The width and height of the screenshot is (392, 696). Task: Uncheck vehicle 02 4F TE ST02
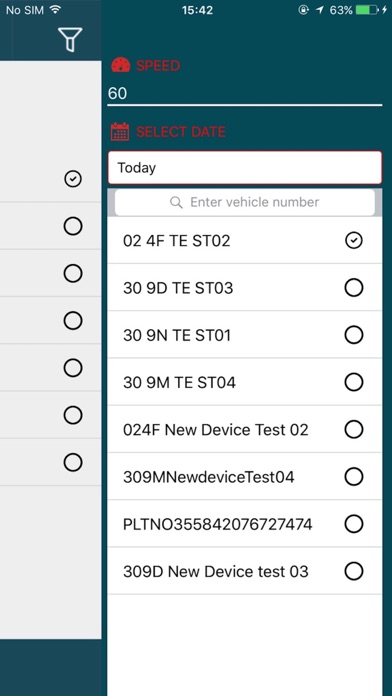coord(353,241)
